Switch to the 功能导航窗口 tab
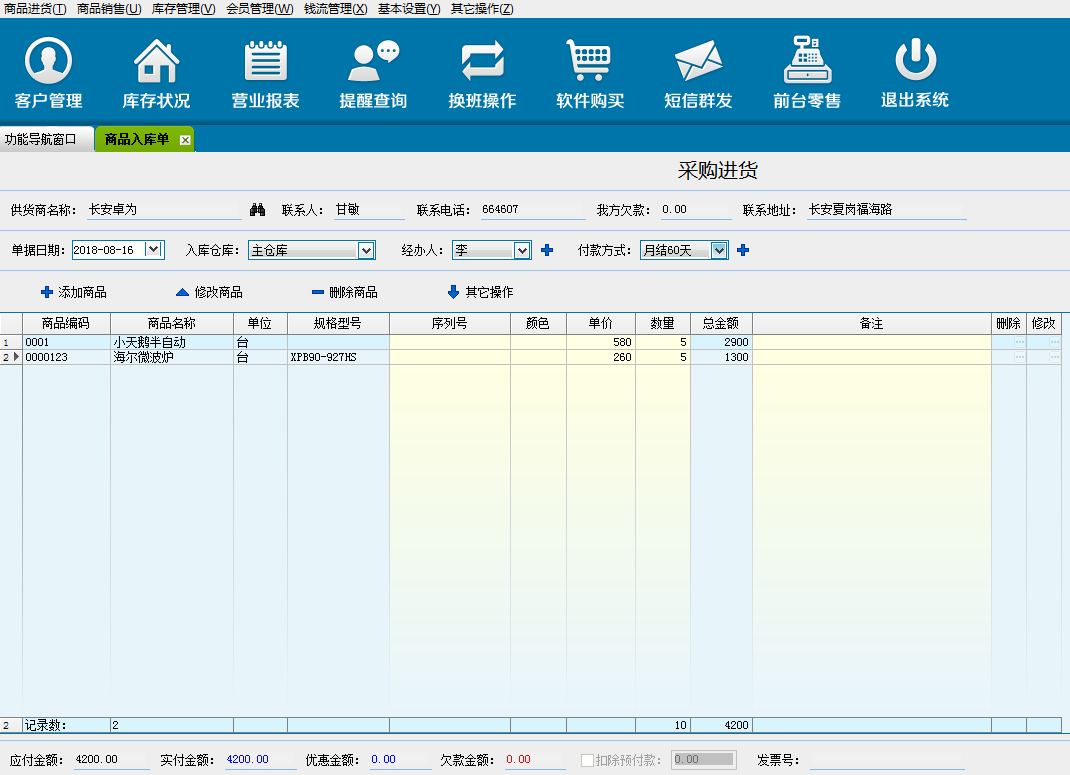1070x775 pixels. [40, 139]
